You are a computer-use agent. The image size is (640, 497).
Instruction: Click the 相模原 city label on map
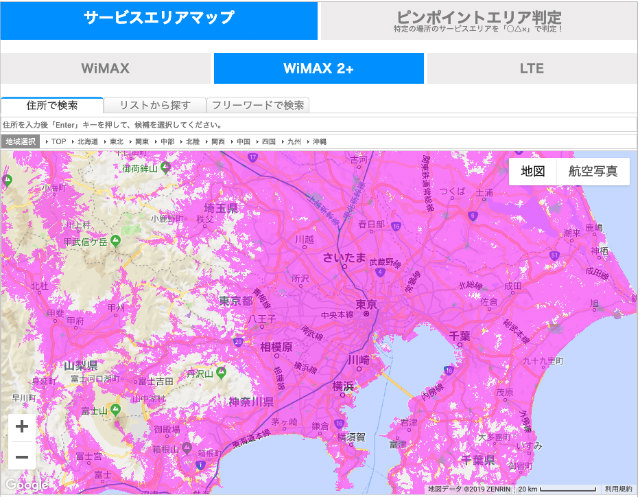(x=276, y=347)
